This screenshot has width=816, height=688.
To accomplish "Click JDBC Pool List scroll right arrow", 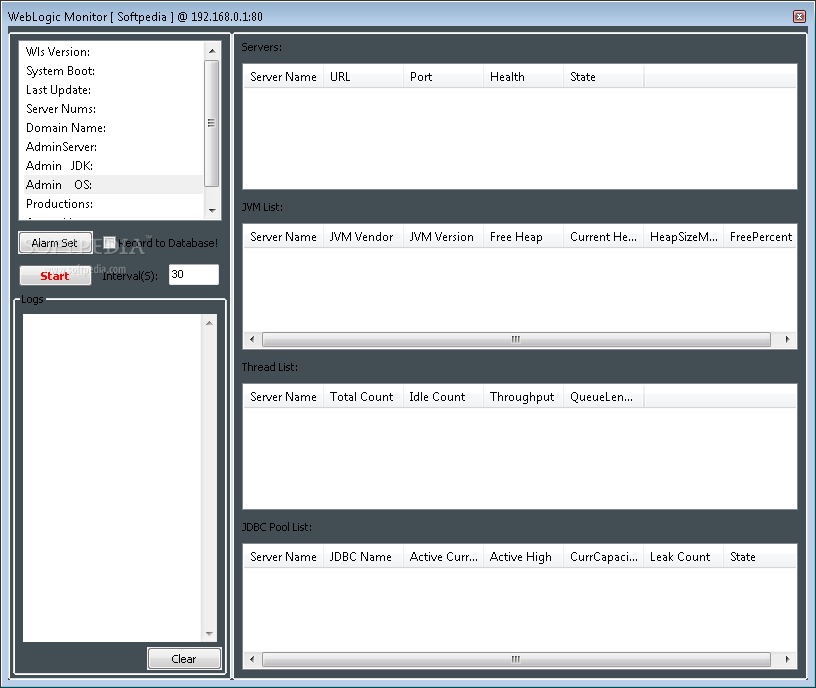I will [x=787, y=659].
